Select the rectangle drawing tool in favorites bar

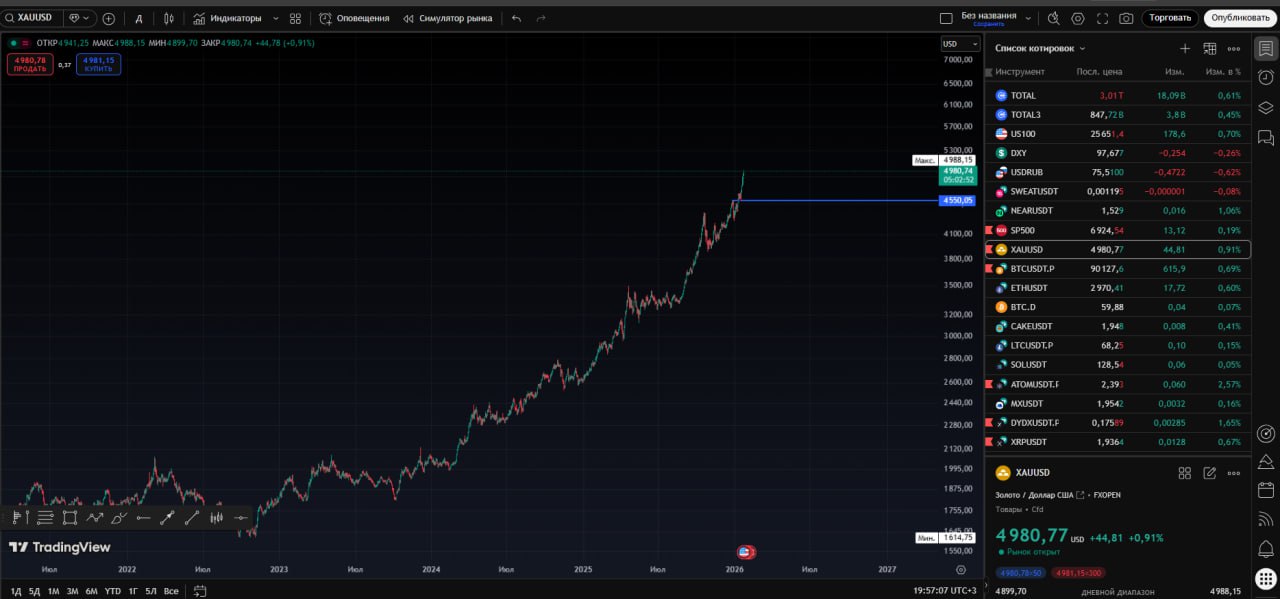(x=70, y=517)
